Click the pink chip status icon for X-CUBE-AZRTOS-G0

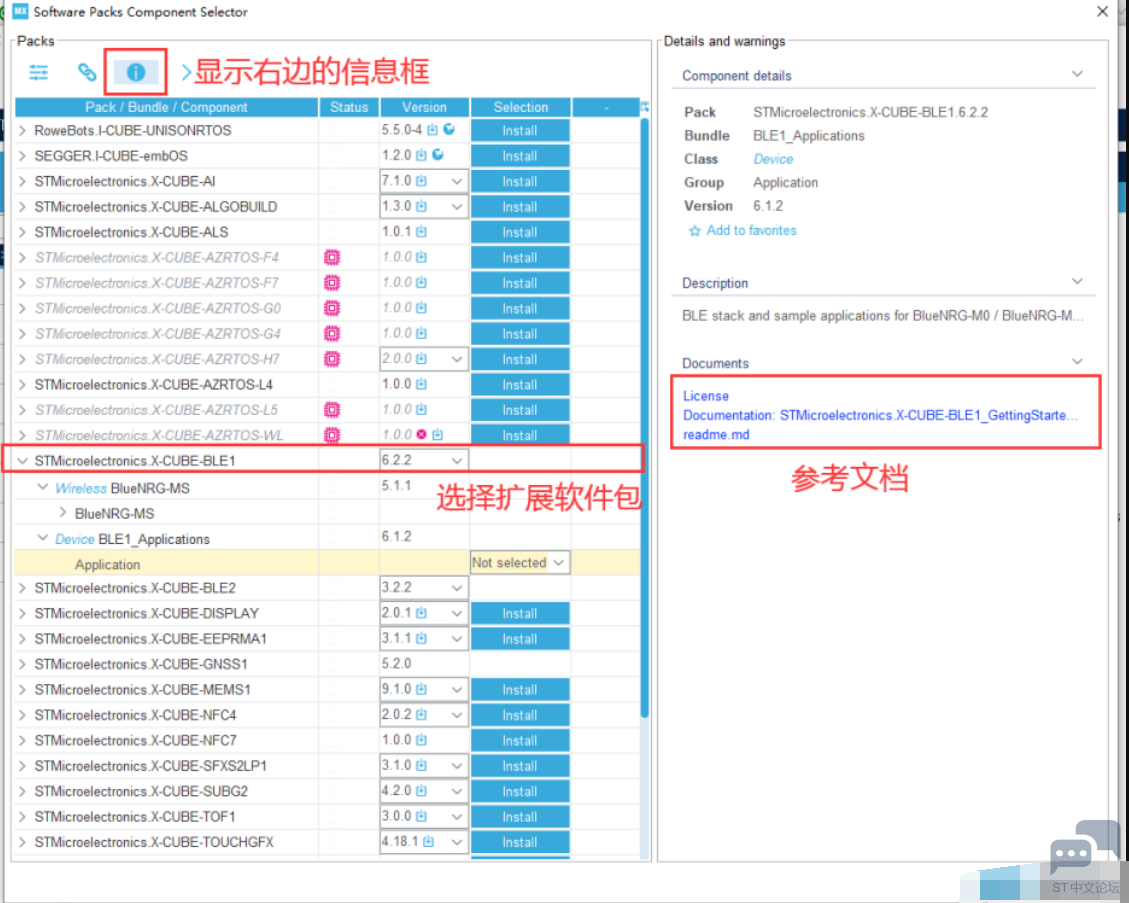[x=332, y=308]
